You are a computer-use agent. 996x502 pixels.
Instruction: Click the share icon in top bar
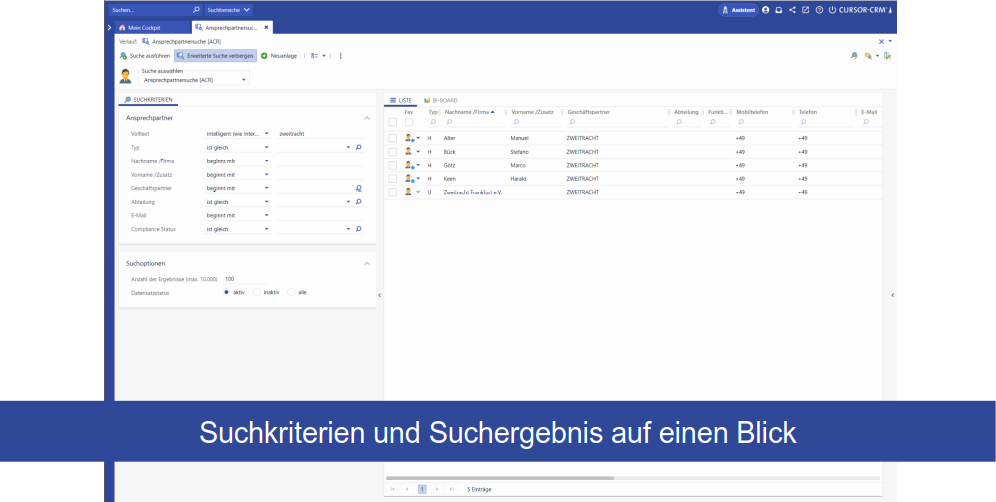pos(792,9)
